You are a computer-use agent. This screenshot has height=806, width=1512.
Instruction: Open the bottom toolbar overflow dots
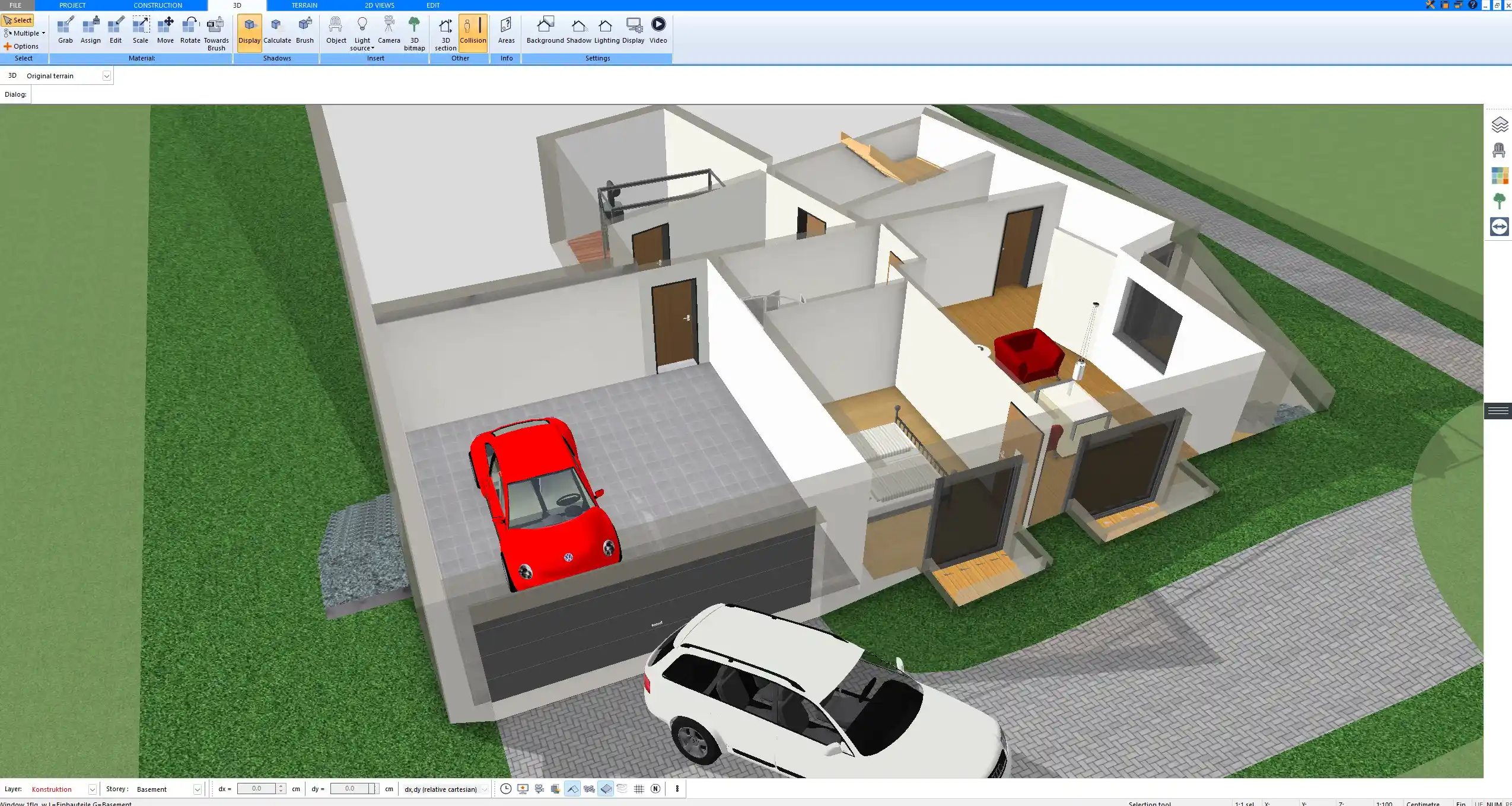pos(677,789)
